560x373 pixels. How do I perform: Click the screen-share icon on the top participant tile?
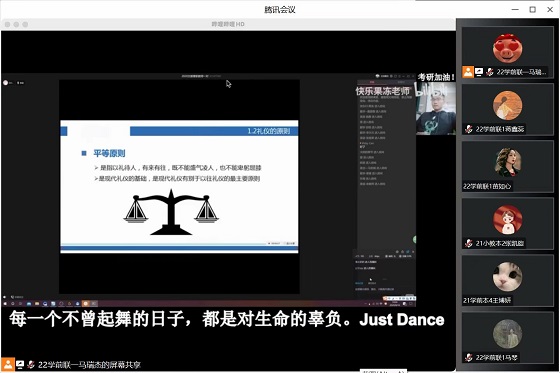coord(479,72)
